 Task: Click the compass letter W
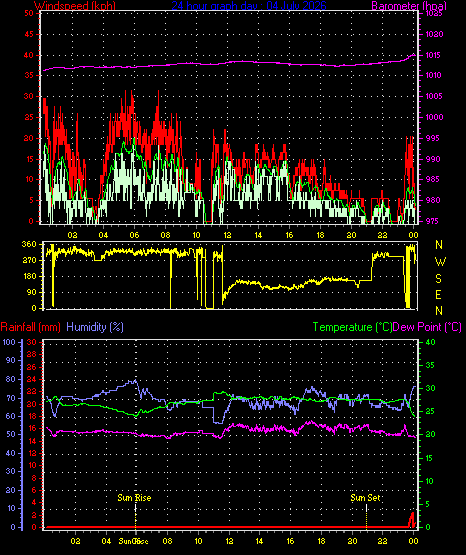click(x=440, y=262)
